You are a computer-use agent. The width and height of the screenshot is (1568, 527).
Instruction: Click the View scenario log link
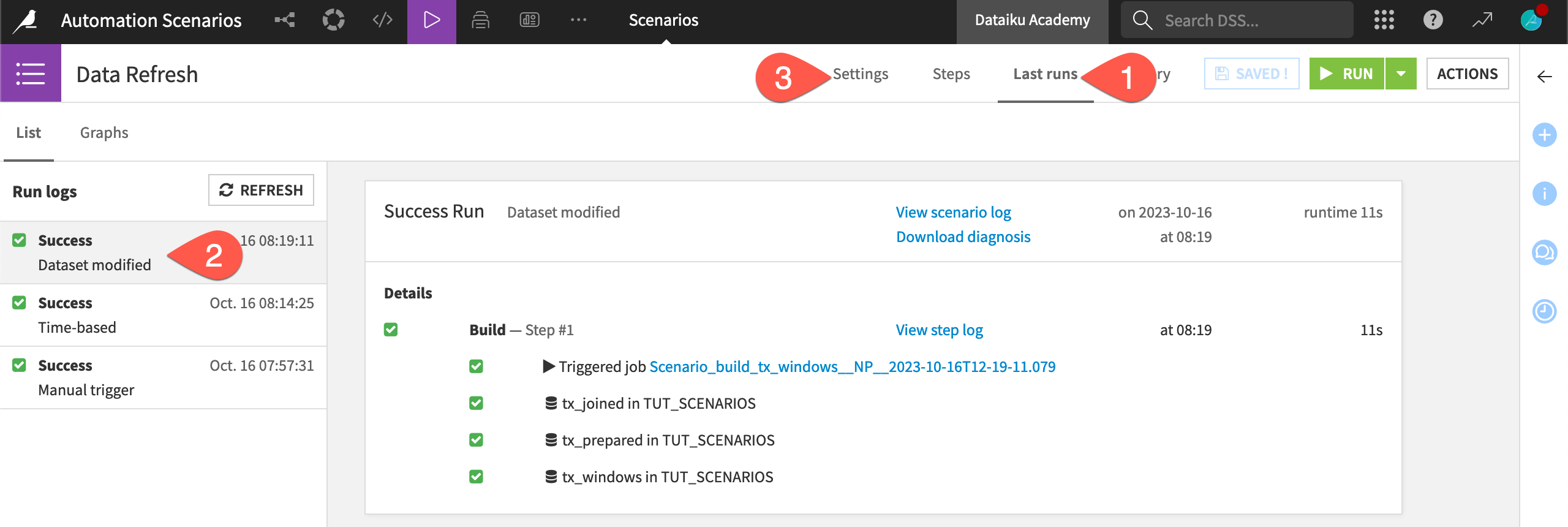pos(953,212)
